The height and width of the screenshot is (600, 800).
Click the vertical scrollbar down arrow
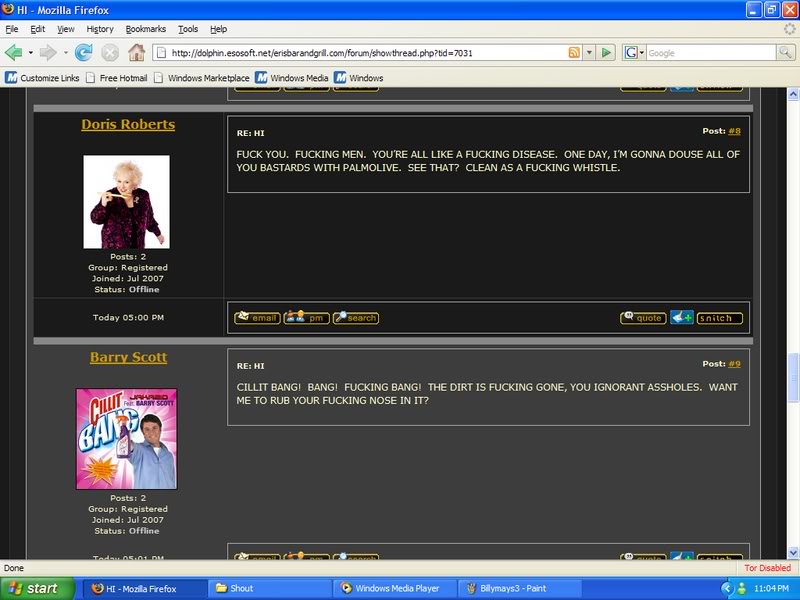click(793, 552)
